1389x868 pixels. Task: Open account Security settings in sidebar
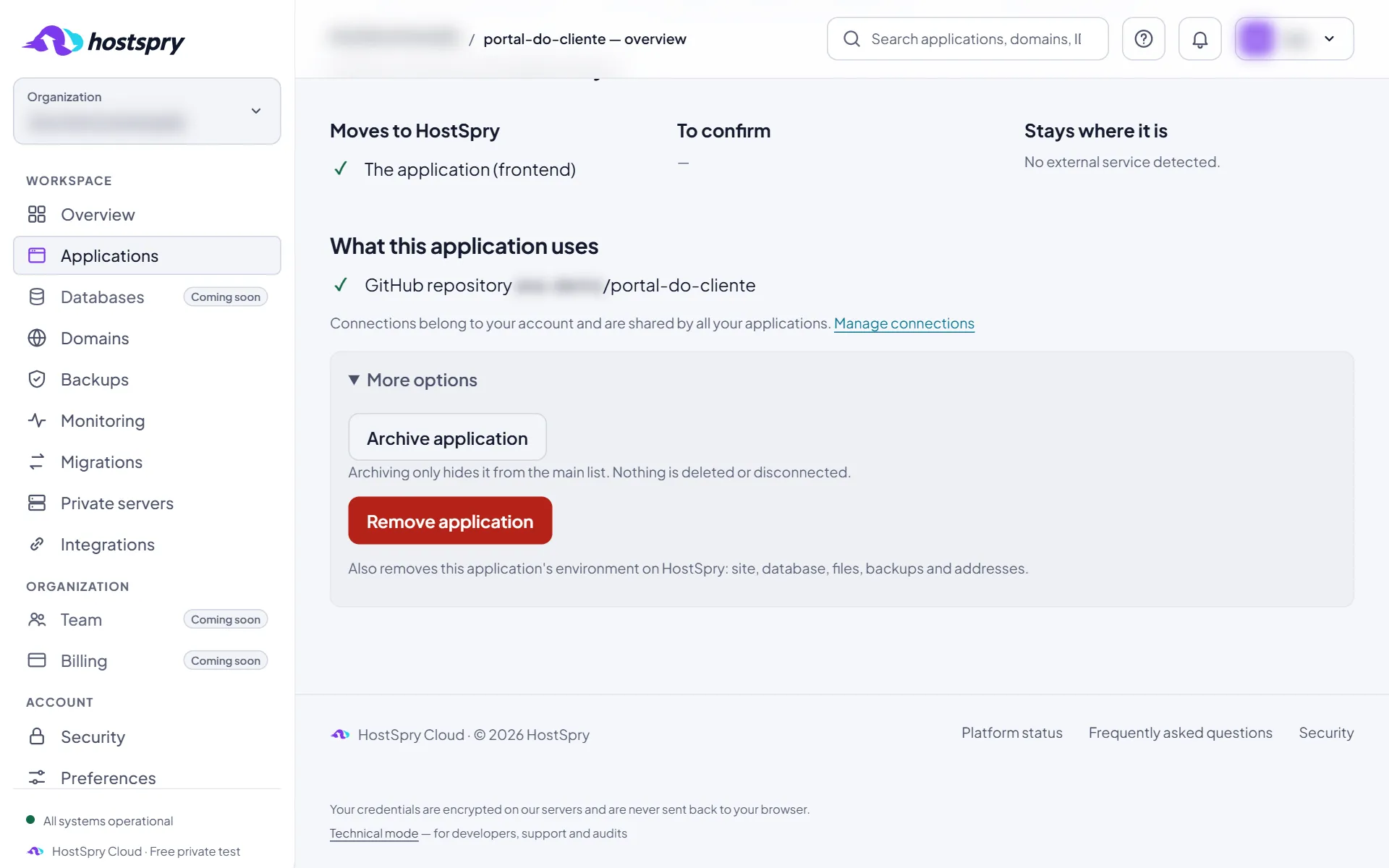click(x=147, y=736)
